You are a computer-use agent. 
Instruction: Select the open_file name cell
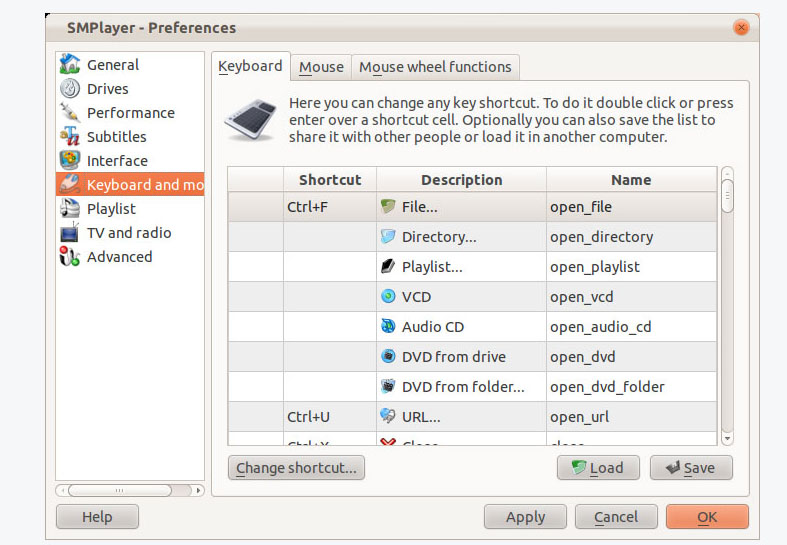[631, 207]
